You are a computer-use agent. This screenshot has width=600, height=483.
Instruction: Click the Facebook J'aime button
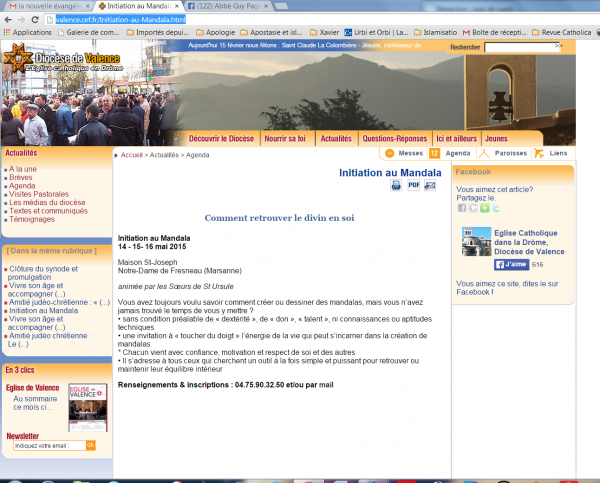pyautogui.click(x=511, y=264)
